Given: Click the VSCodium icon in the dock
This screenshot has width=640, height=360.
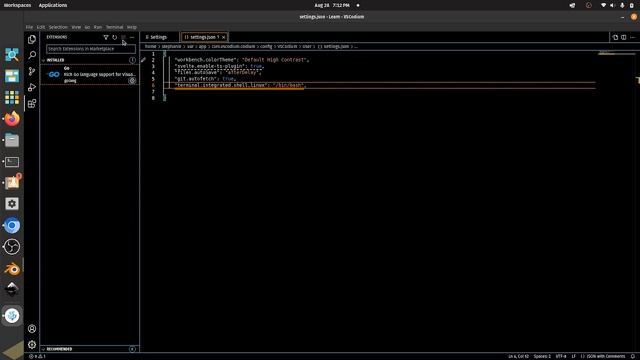Looking at the screenshot, I should [x=12, y=316].
